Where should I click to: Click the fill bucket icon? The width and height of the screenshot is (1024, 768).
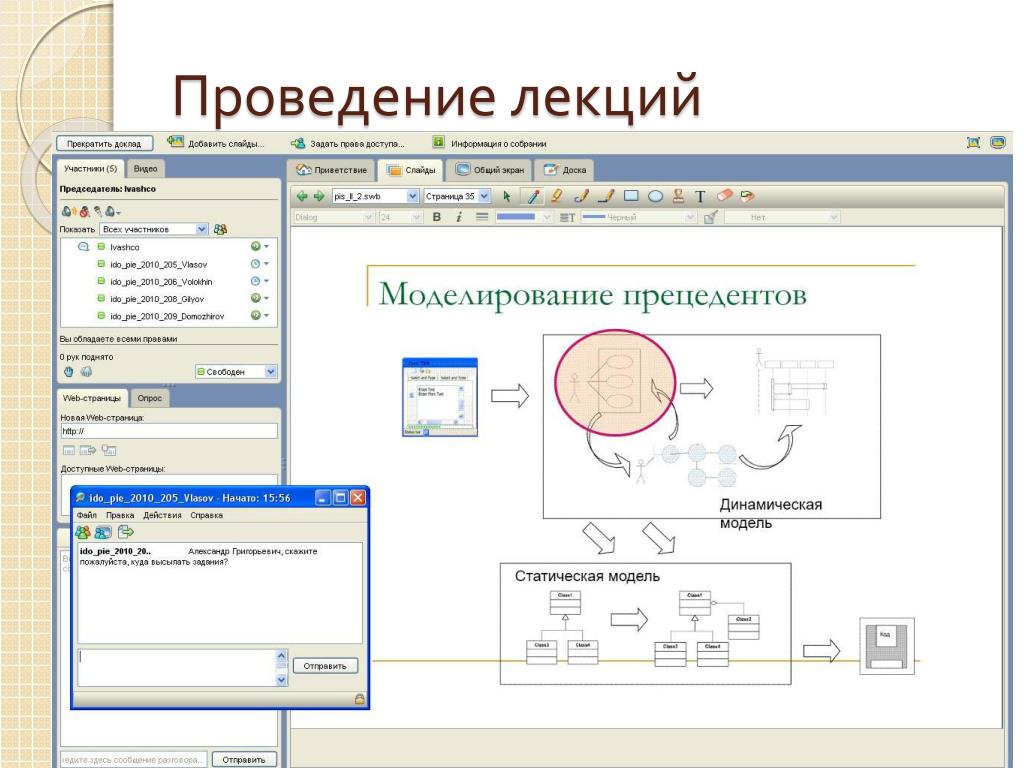[x=711, y=217]
